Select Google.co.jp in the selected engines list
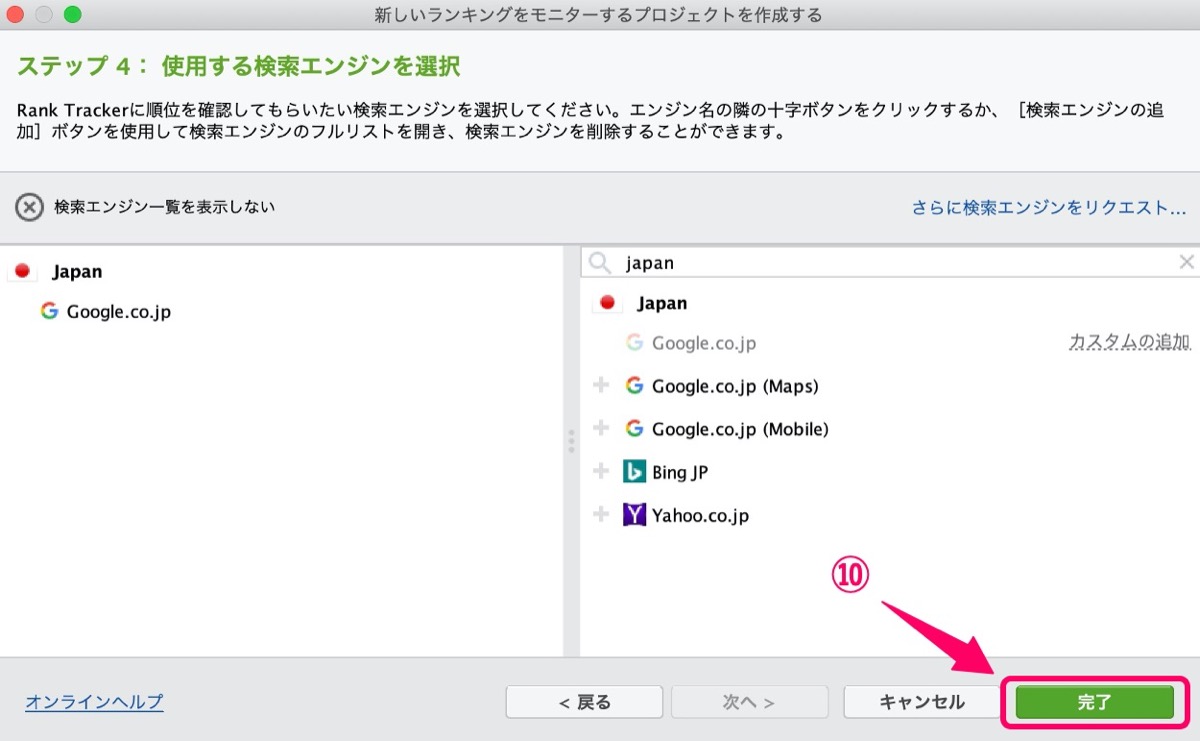The width and height of the screenshot is (1200, 741). [119, 311]
